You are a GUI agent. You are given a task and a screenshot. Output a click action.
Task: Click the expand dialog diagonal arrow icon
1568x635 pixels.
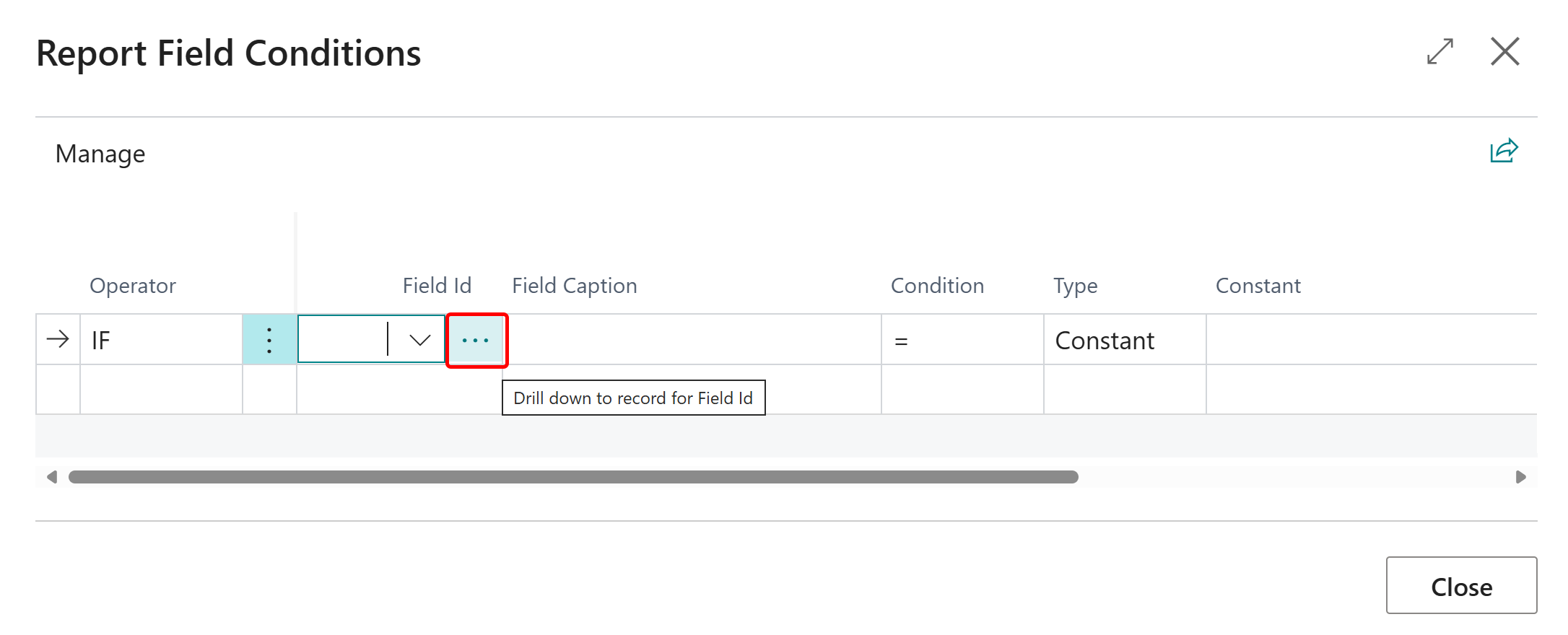(x=1440, y=51)
